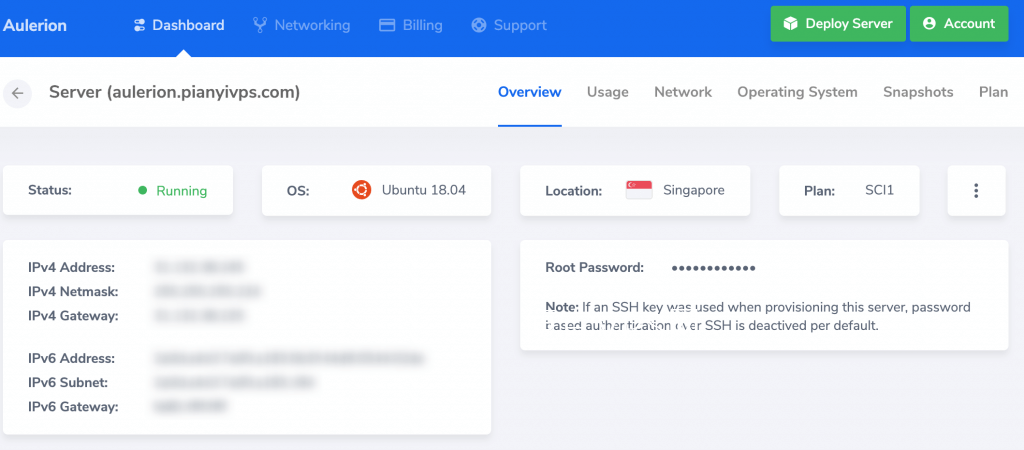
Task: Click the Plan: label in card
Action: 820,191
